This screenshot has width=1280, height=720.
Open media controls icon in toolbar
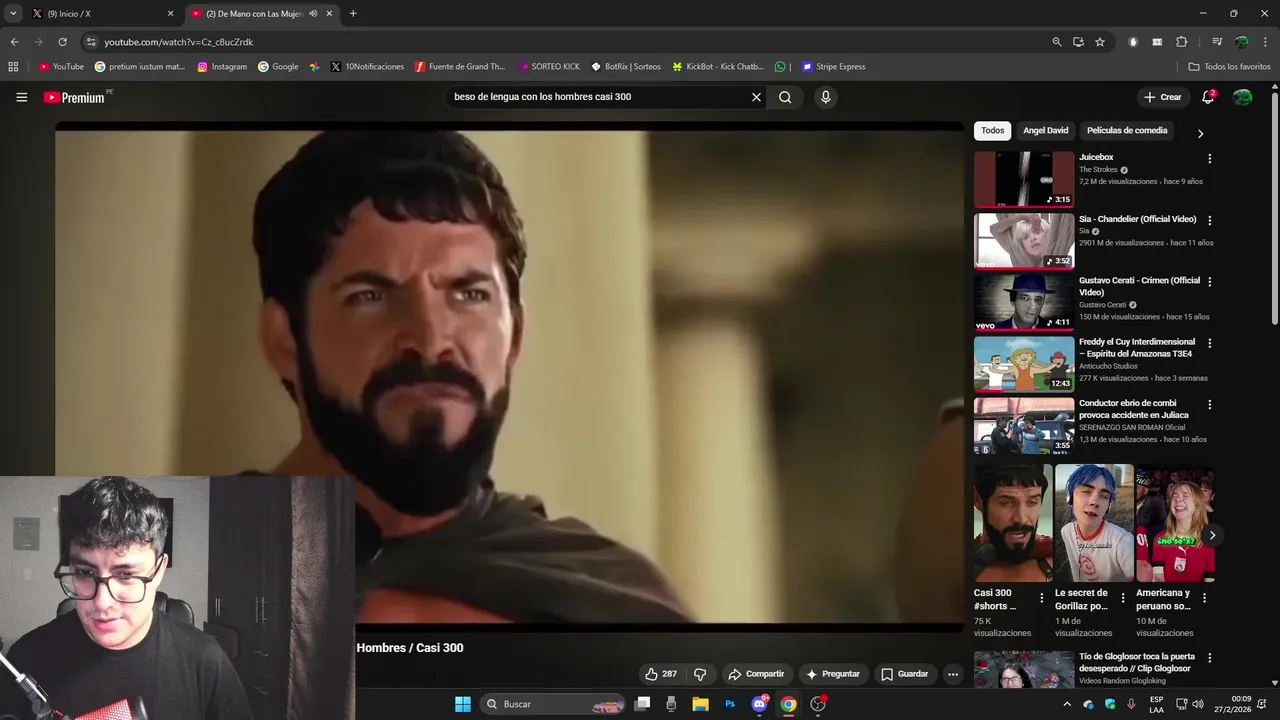click(1217, 42)
